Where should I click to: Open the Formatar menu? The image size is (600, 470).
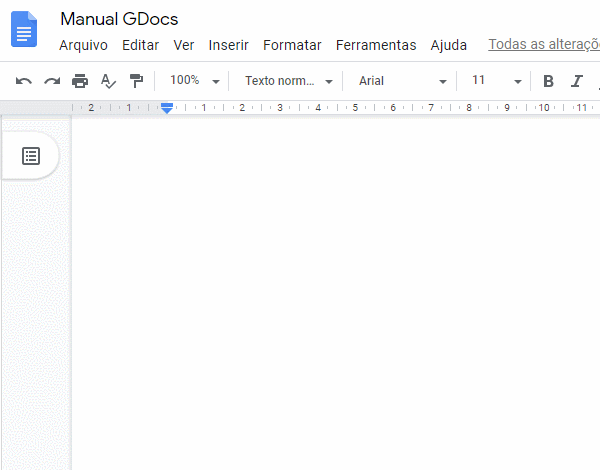click(292, 45)
